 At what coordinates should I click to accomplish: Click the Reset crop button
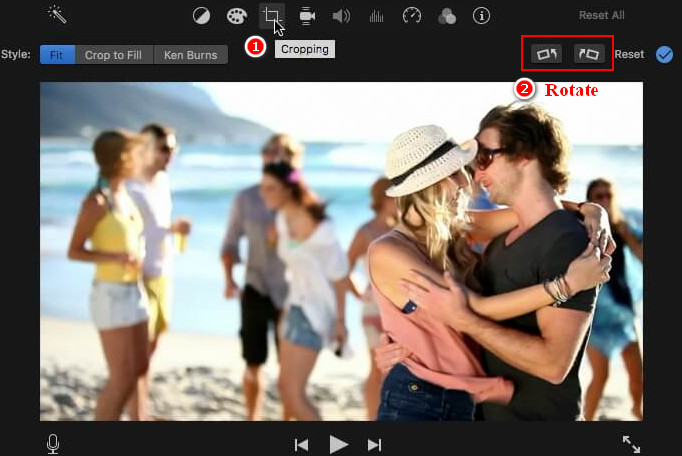point(629,54)
